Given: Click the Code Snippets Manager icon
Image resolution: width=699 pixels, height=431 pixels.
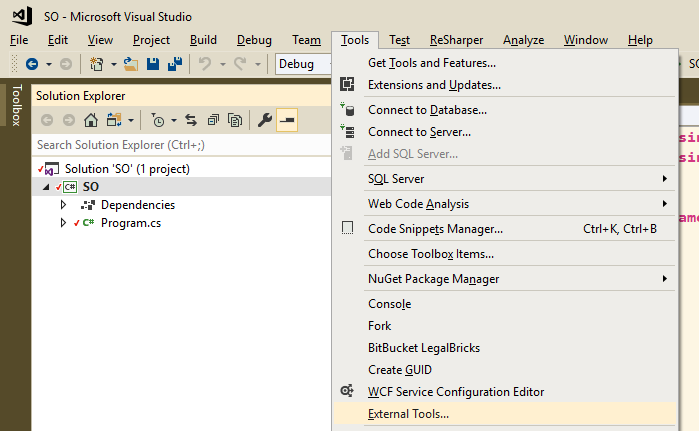Looking at the screenshot, I should 347,228.
